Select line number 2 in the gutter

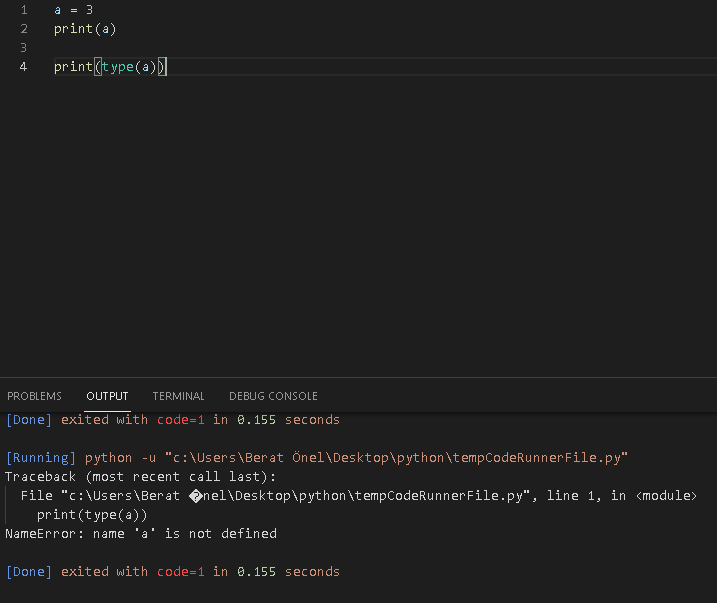tap(23, 28)
